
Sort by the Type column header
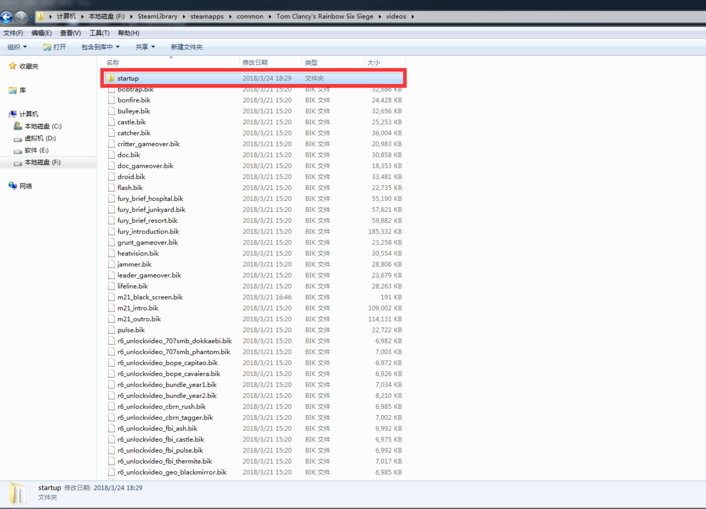[x=333, y=63]
